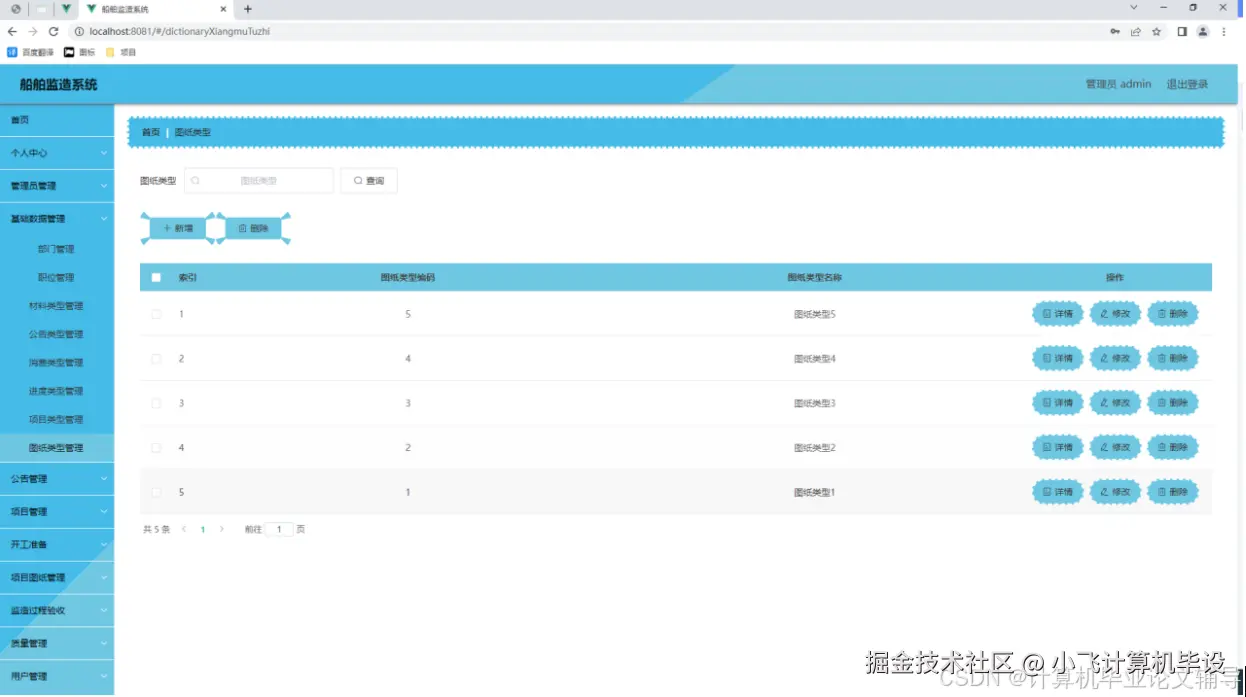Check the checkbox for row index 2
This screenshot has height=697, width=1246.
(156, 358)
